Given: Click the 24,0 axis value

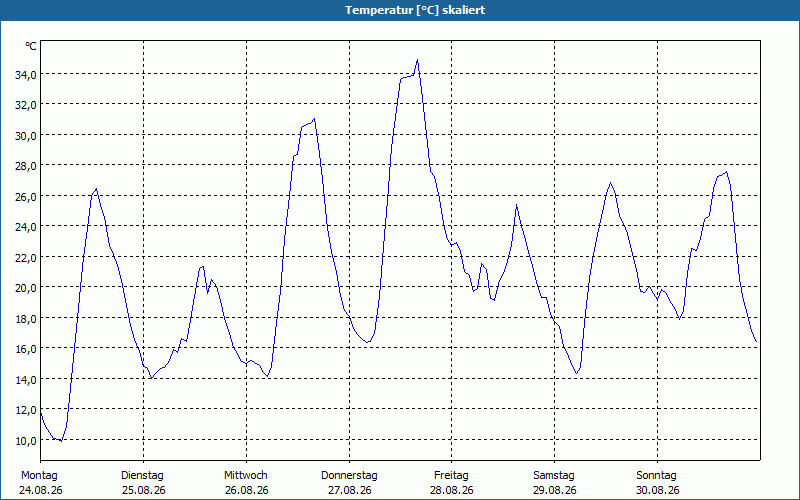Looking at the screenshot, I should click(x=26, y=227).
